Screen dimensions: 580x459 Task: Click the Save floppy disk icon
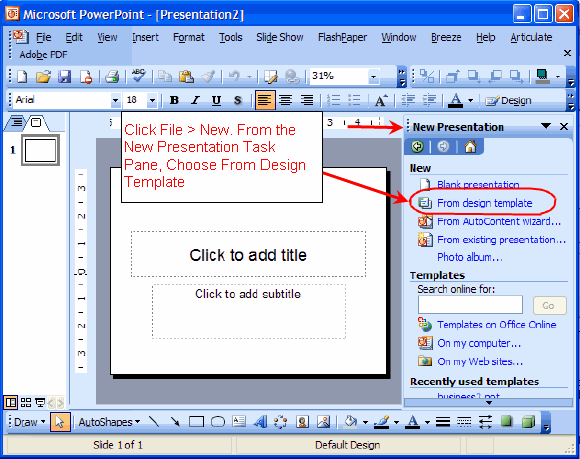(64, 77)
